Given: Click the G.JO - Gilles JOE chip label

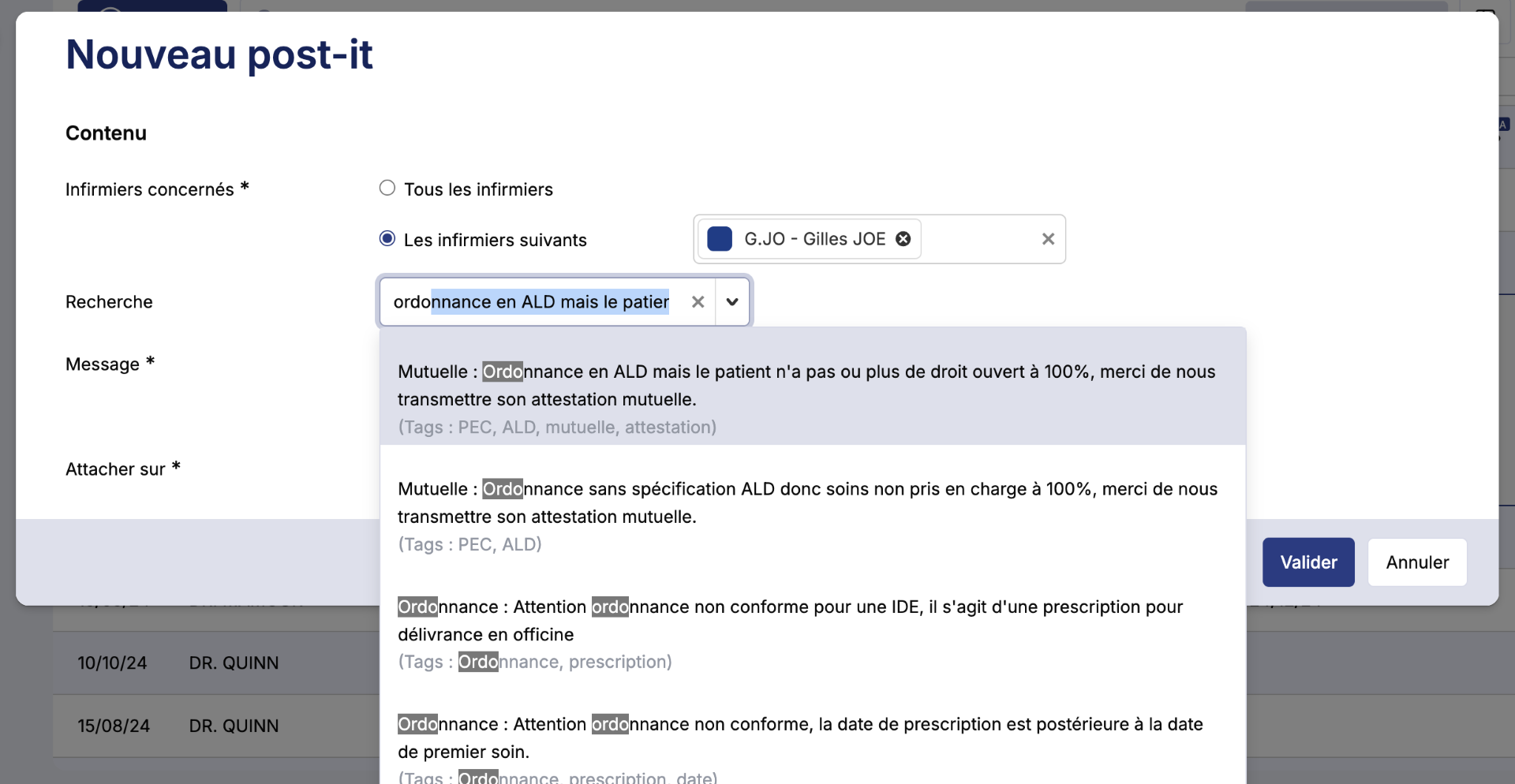Looking at the screenshot, I should pos(815,239).
